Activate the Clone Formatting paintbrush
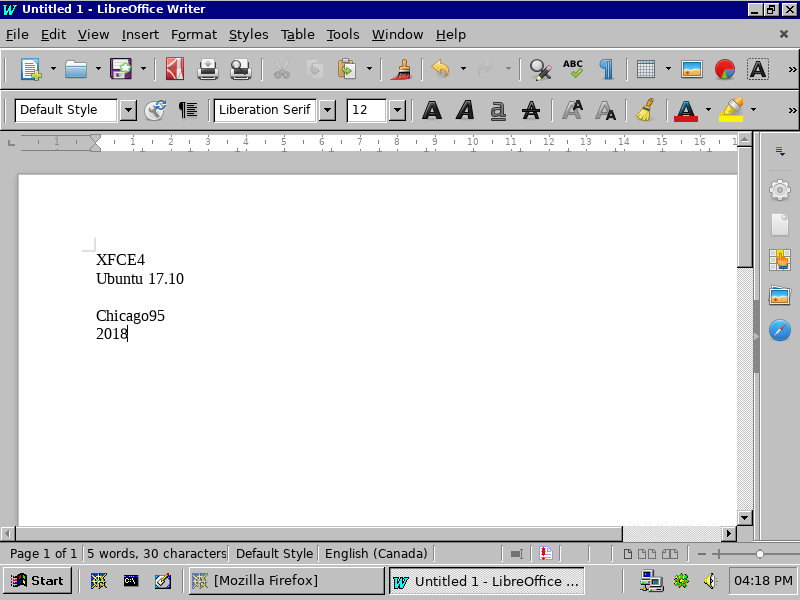 401,70
